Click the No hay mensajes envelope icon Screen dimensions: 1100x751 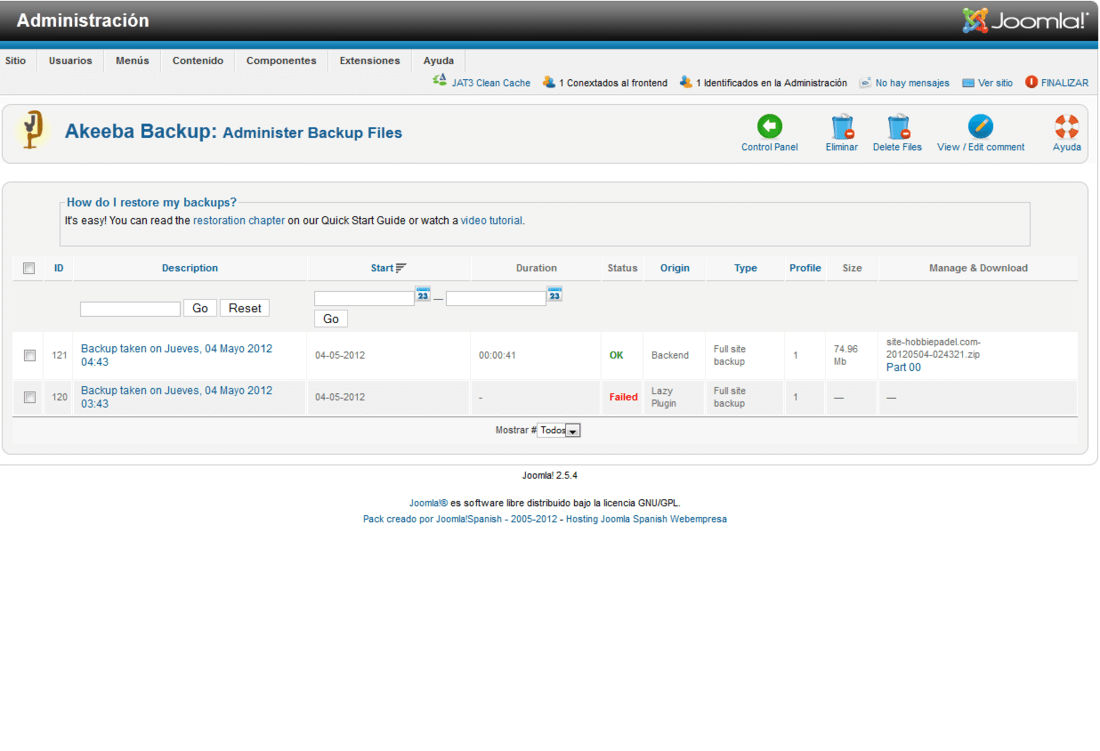(x=865, y=83)
